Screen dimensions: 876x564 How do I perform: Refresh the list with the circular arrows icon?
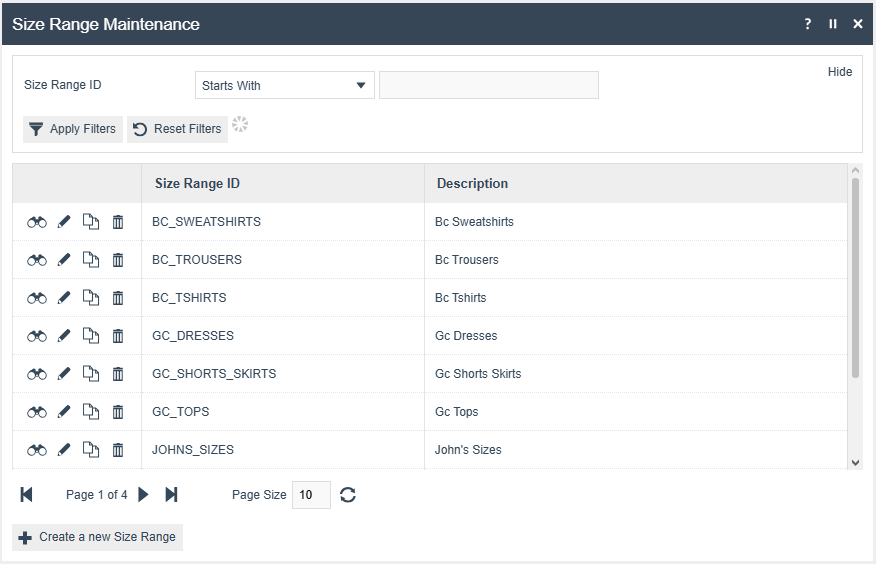[347, 495]
